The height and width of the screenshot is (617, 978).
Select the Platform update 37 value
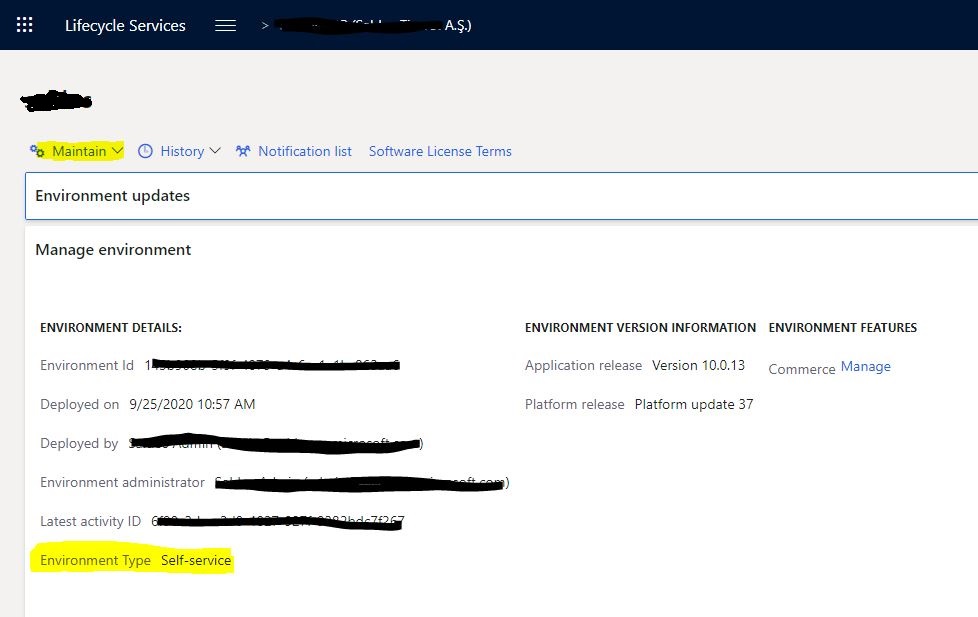694,404
